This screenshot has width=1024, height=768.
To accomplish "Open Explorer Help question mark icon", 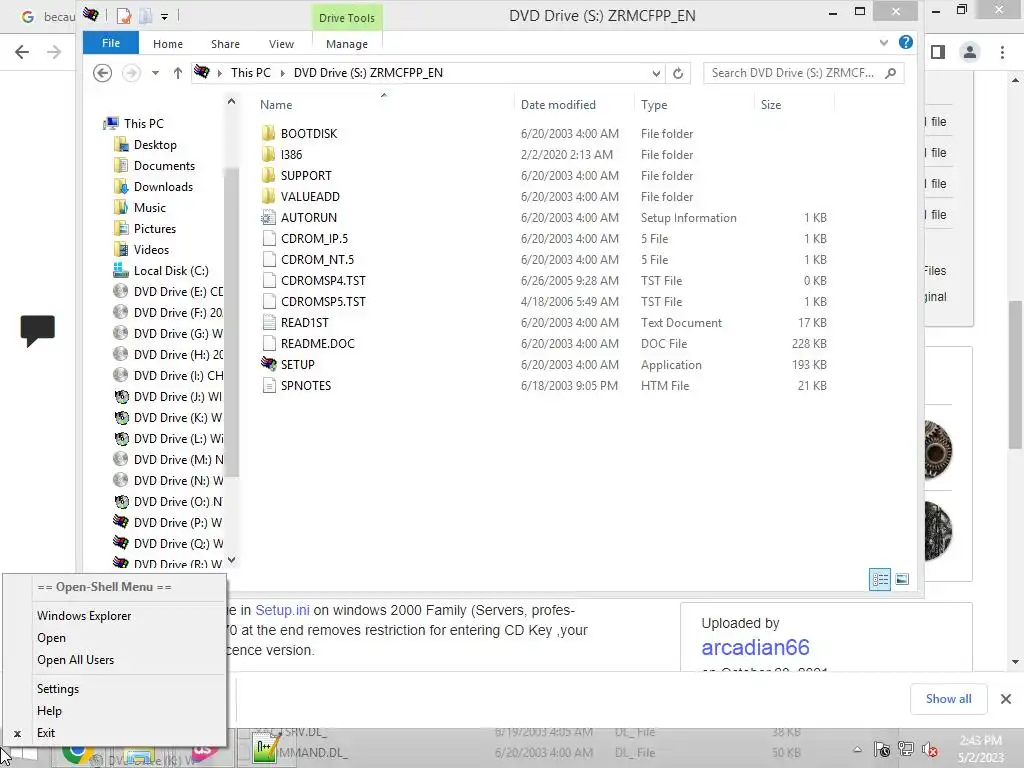I will tap(906, 42).
